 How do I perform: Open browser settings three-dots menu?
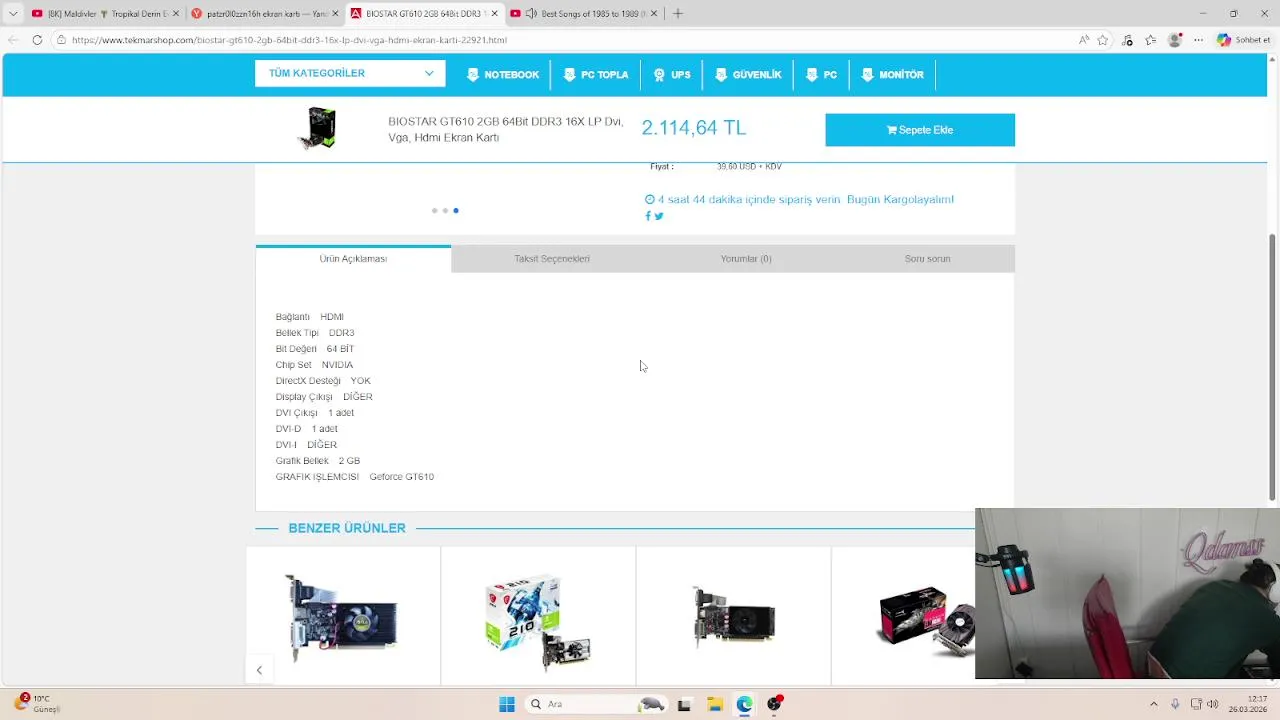click(1198, 40)
